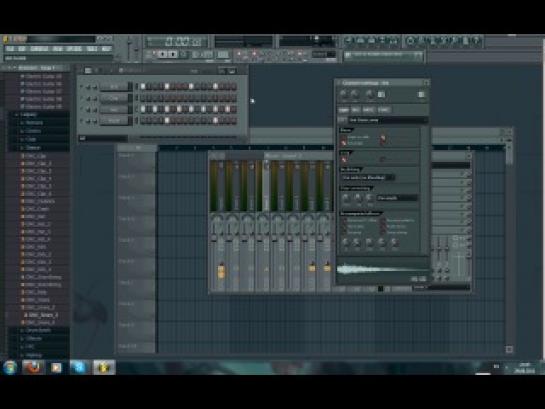Click the Record button in transport
545x409 pixels.
coord(183,55)
